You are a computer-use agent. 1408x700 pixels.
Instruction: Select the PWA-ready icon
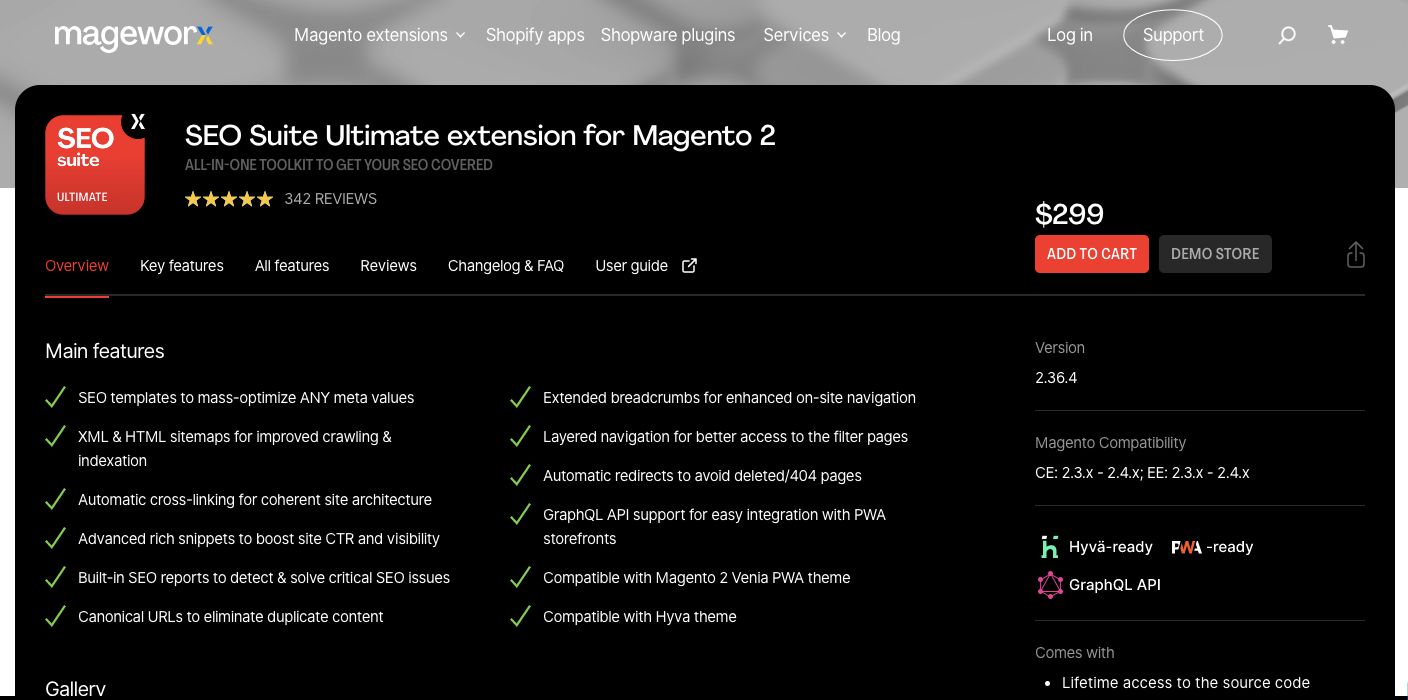pos(1186,547)
